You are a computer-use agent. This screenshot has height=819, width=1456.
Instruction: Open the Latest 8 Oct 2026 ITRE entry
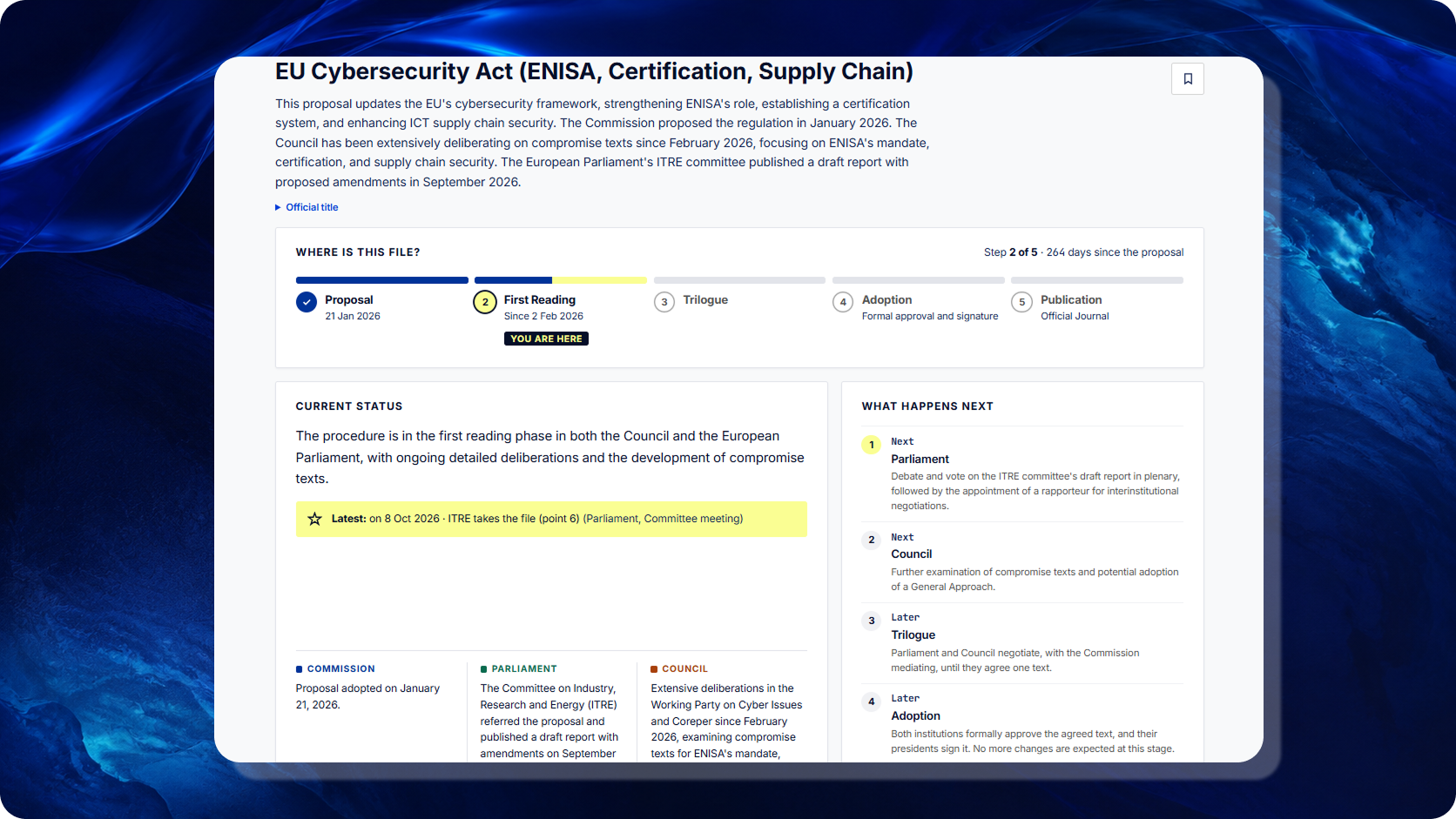[551, 519]
